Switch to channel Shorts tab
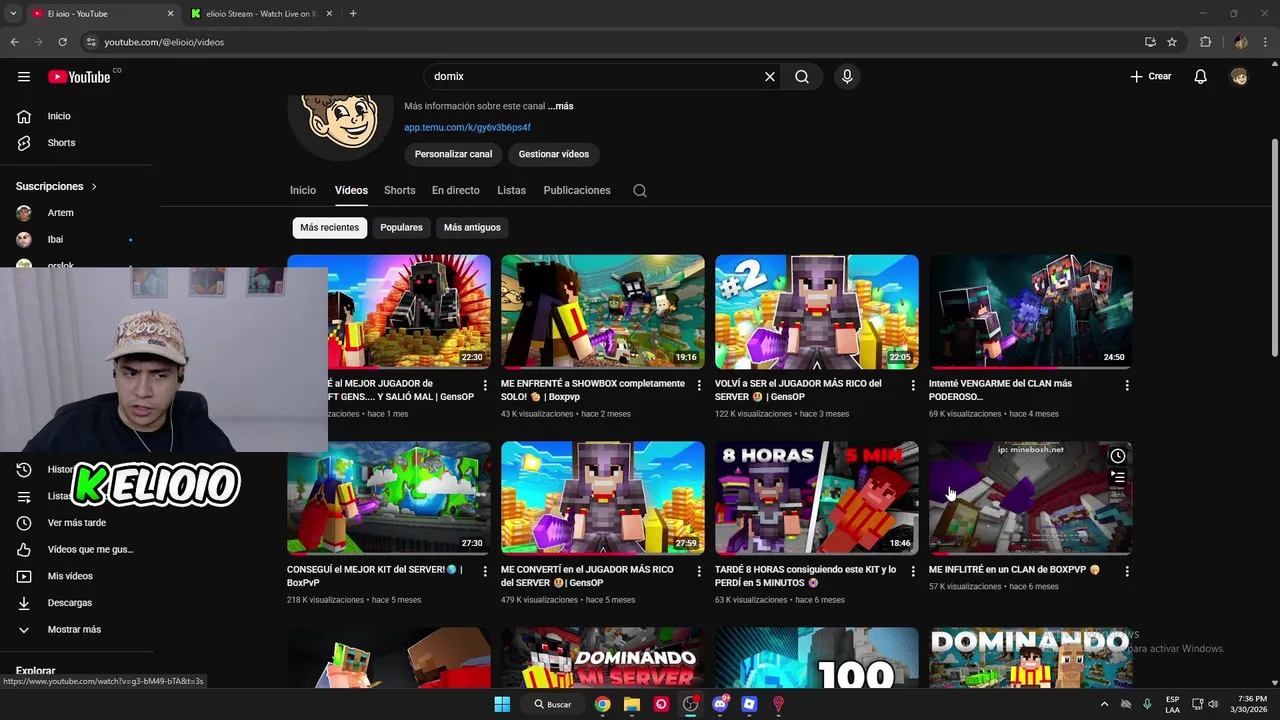This screenshot has height=720, width=1280. click(x=399, y=190)
